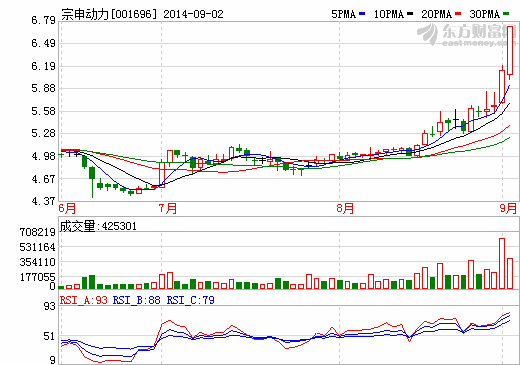
Task: Click the 6月 time axis label
Action: [x=67, y=208]
